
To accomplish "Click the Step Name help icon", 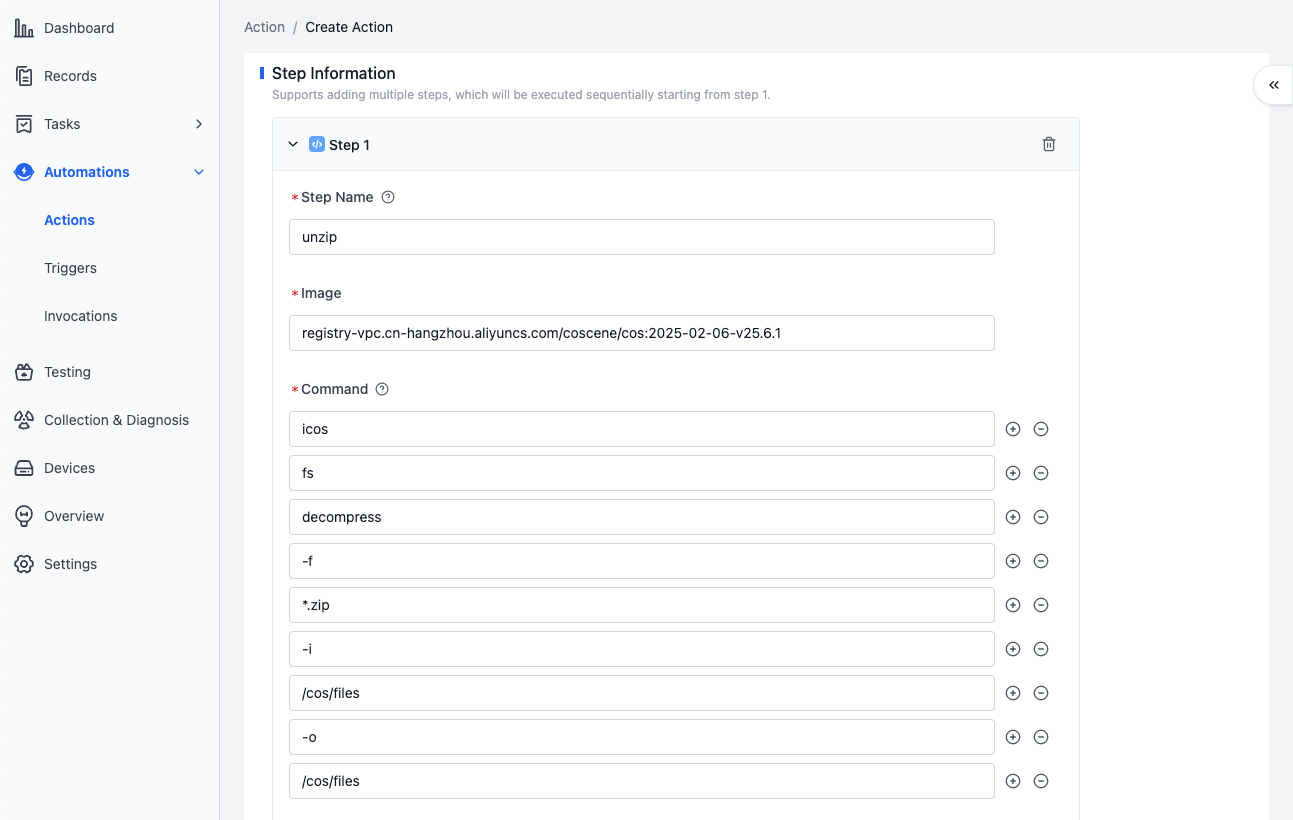I will [x=388, y=197].
